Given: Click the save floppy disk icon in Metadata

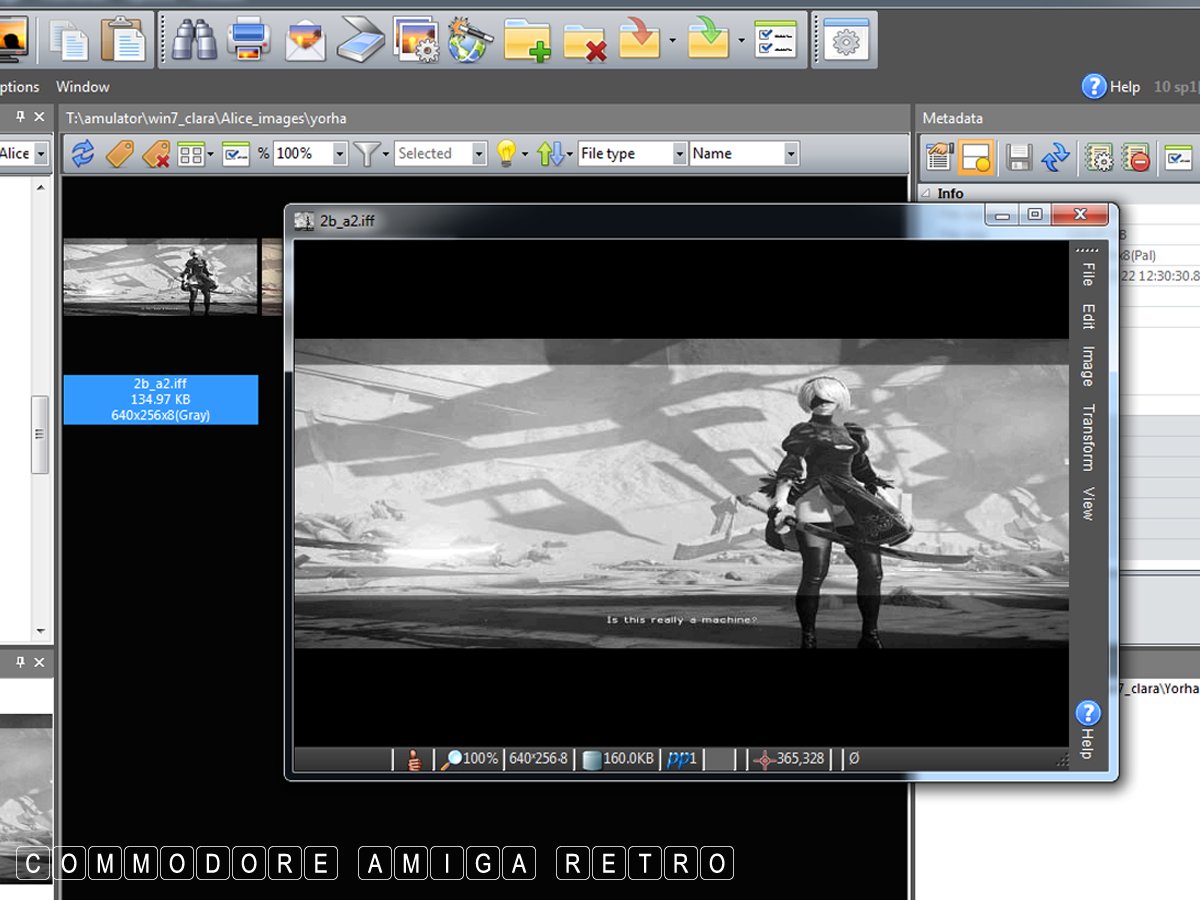Looking at the screenshot, I should [1018, 157].
